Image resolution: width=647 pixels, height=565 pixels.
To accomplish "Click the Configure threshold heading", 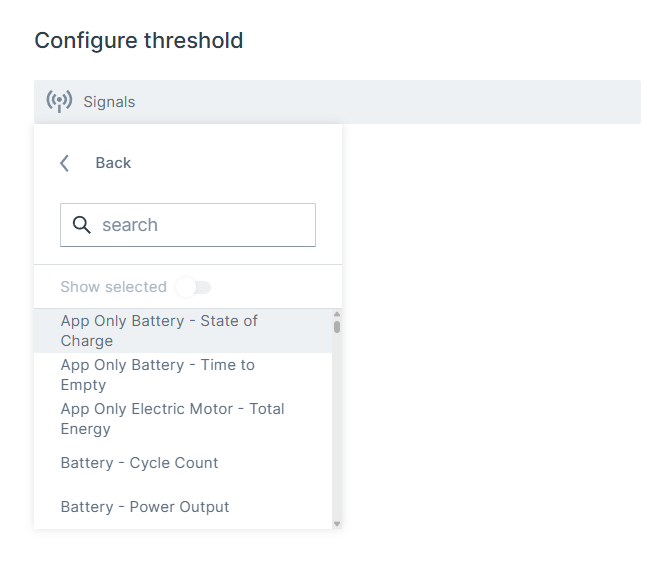I will pyautogui.click(x=139, y=41).
